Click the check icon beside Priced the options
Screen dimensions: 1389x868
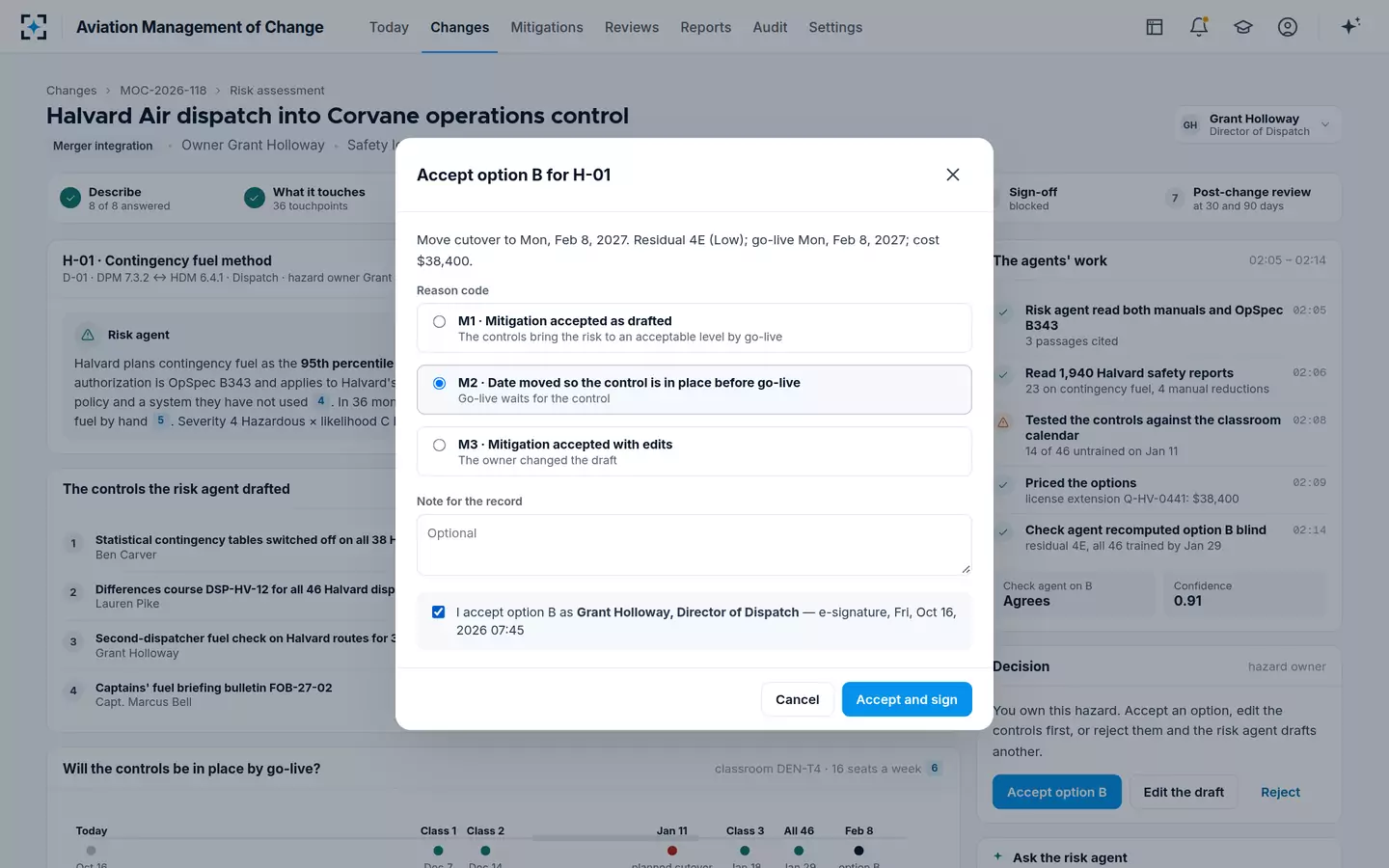(1003, 484)
